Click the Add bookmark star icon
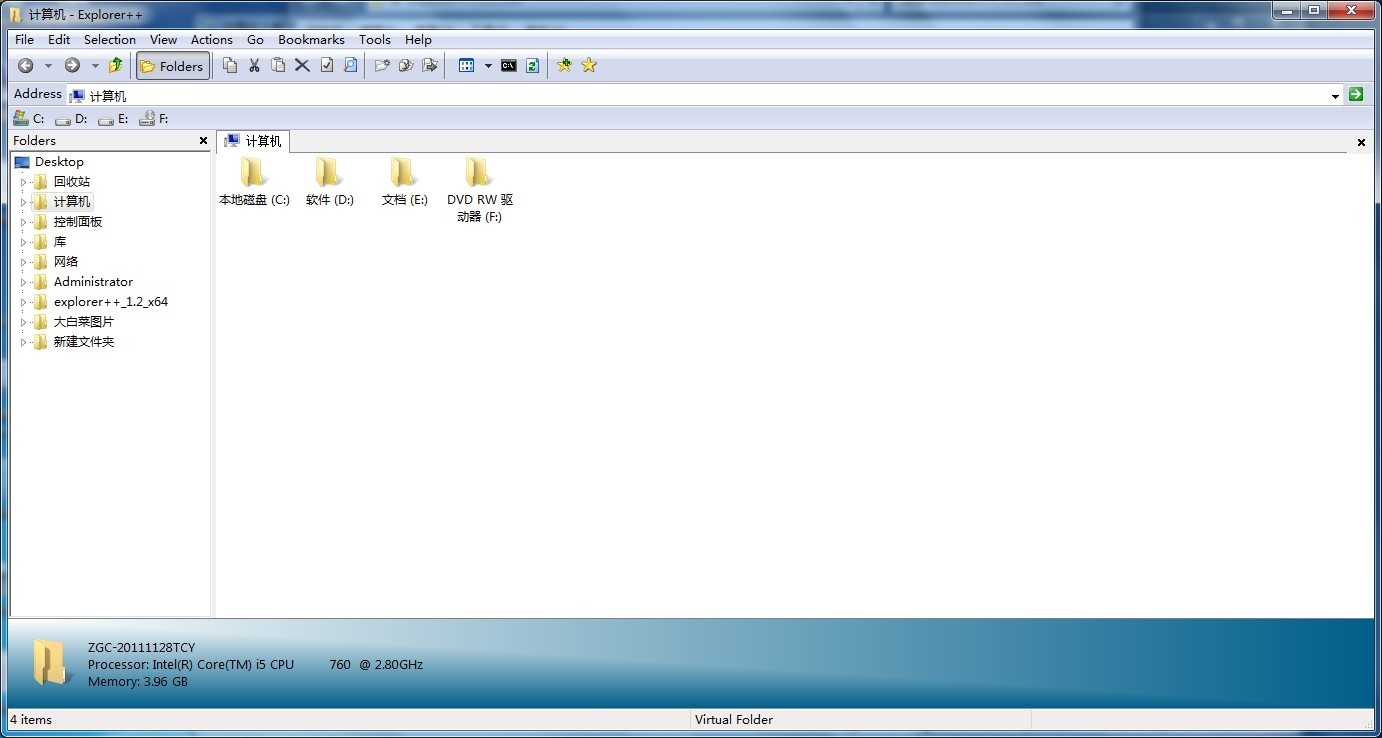Screen dimensions: 1382x738 [565, 66]
